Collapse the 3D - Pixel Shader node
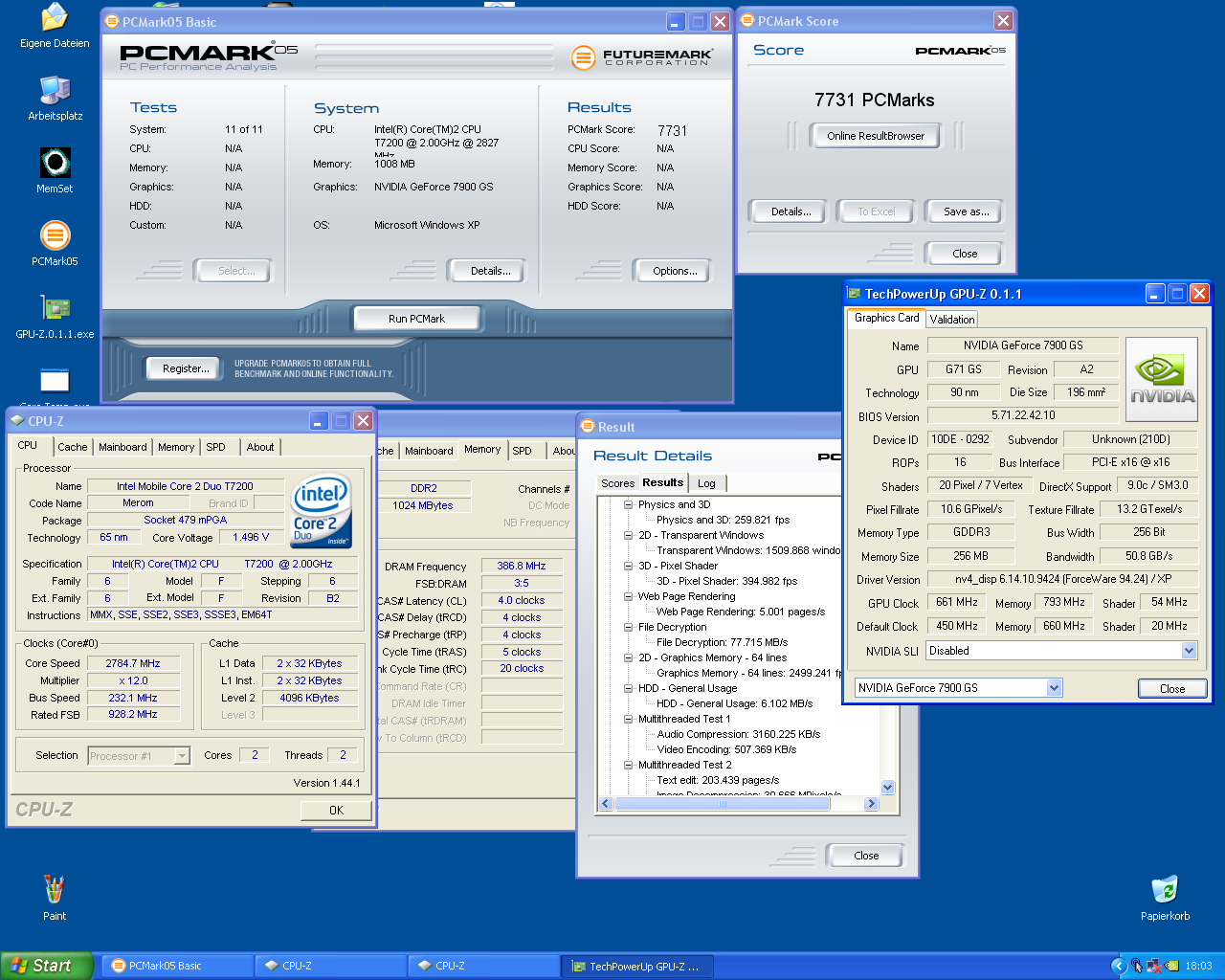This screenshot has width=1225, height=980. tap(629, 566)
